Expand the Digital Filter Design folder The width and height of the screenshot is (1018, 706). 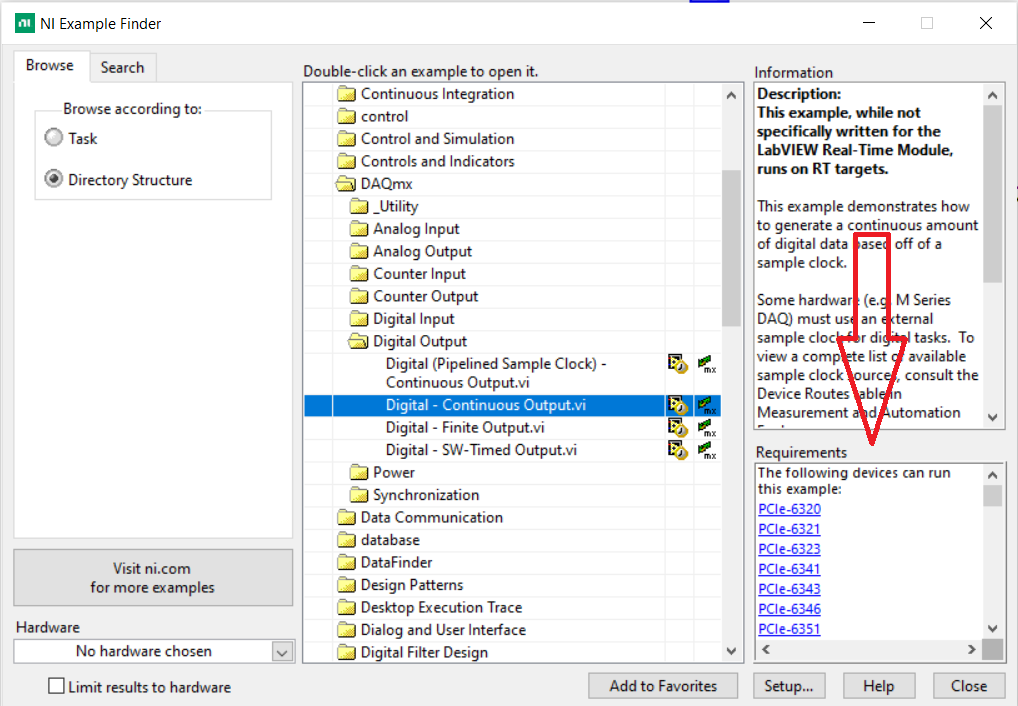pos(347,653)
